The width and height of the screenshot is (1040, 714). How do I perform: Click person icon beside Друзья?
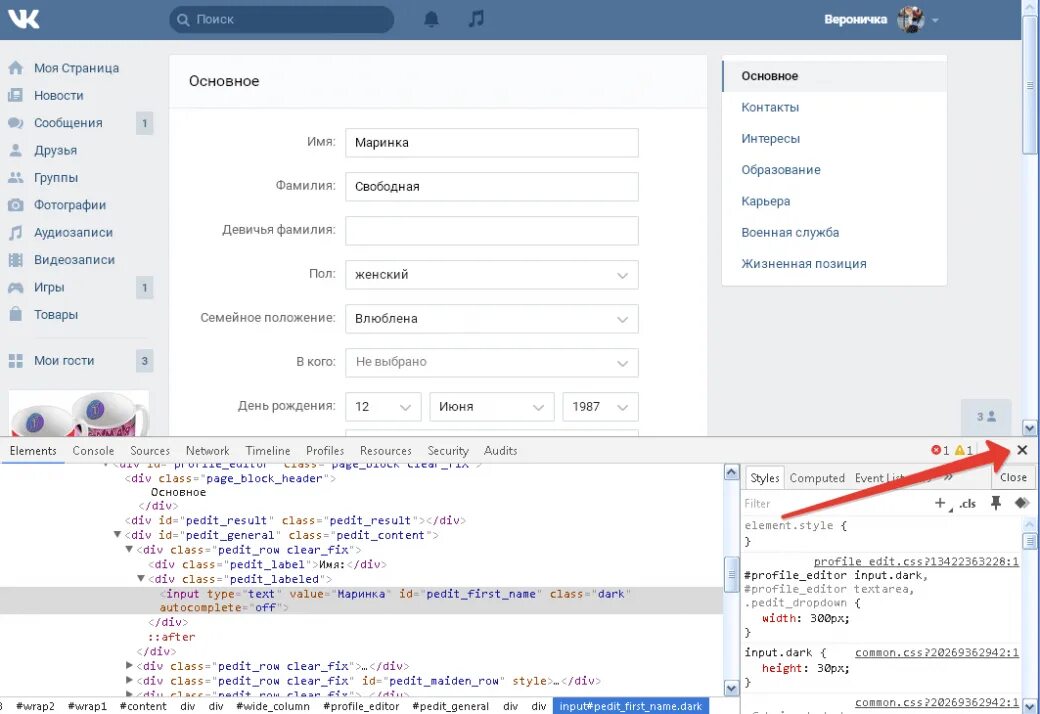(16, 150)
